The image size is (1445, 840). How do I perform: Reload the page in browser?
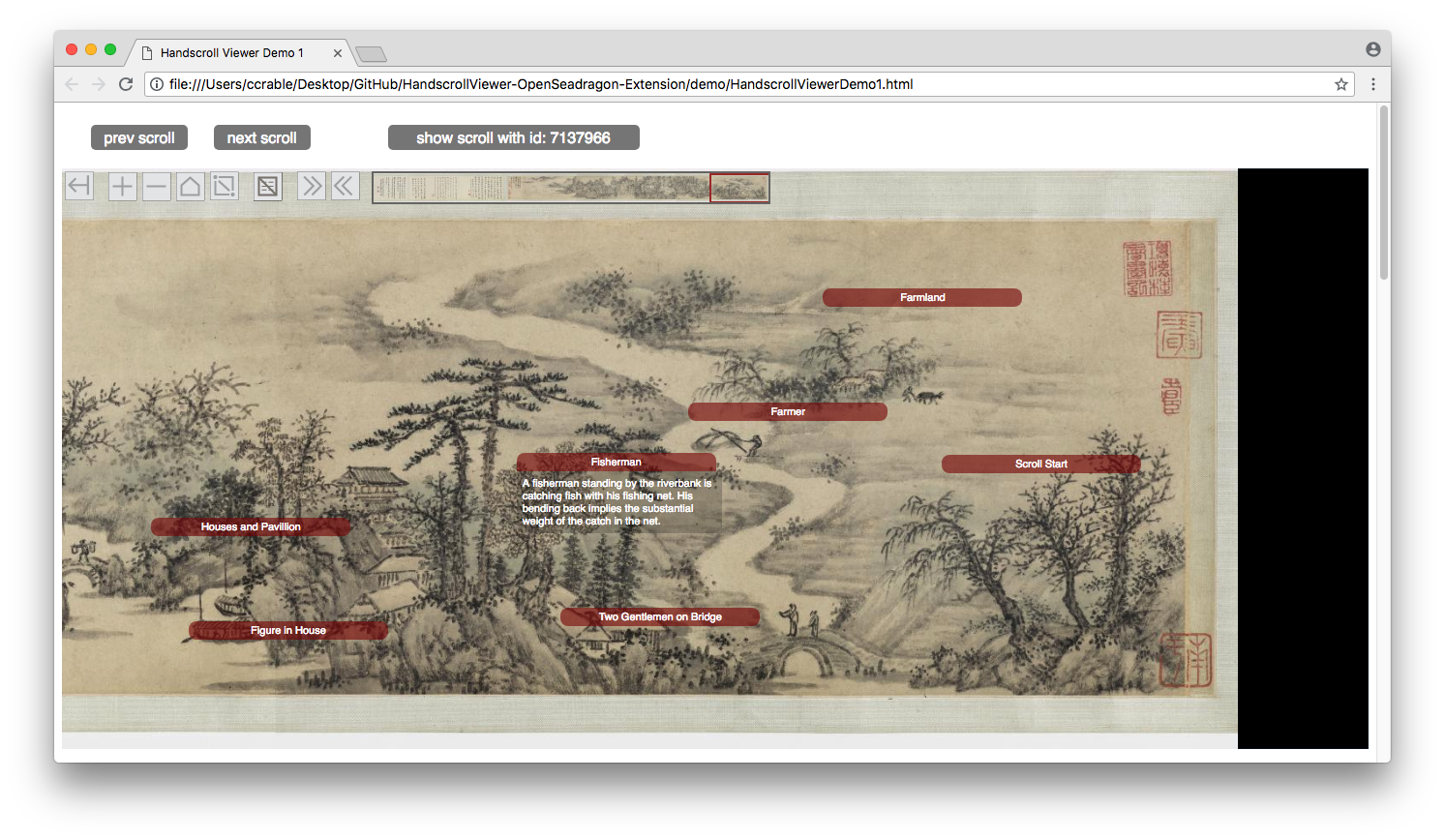click(126, 84)
